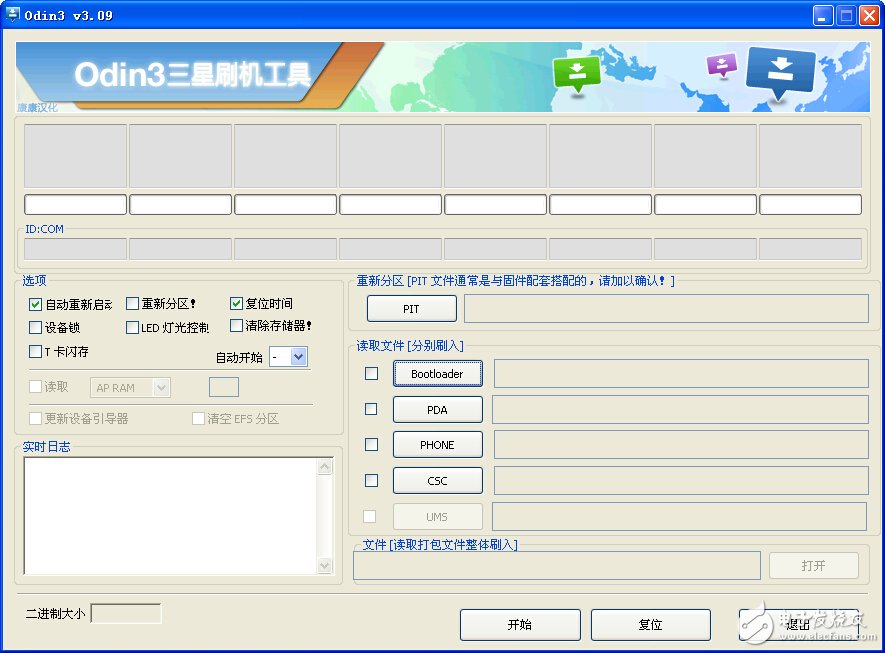Screen dimensions: 885x653
Task: Enable the 设备锁 device lock checkbox
Action: [x=34, y=327]
